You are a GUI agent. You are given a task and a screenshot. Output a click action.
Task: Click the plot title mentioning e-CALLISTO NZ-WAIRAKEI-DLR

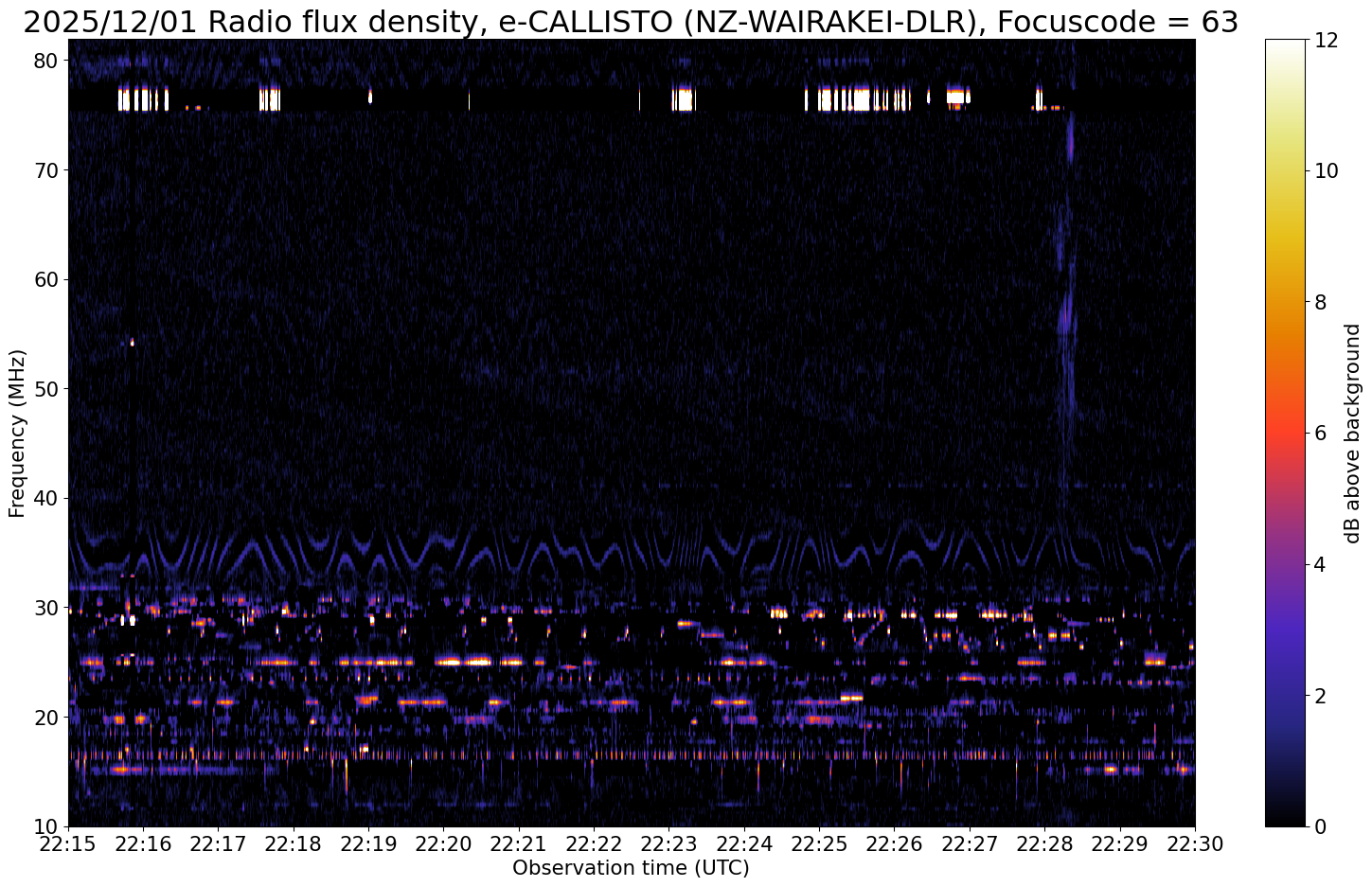pyautogui.click(x=631, y=21)
